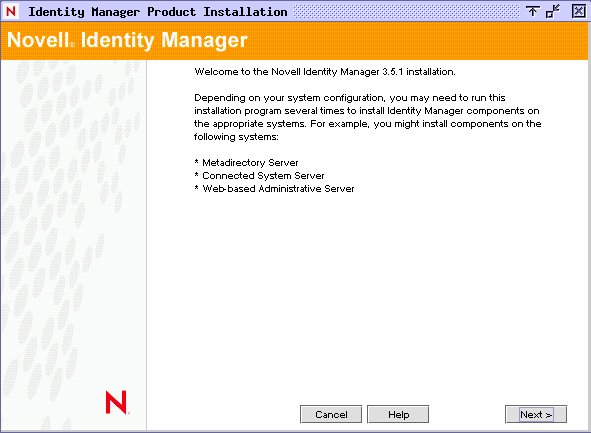Screen dimensions: 591x433
Task: Click the Next button
Action: (536, 414)
